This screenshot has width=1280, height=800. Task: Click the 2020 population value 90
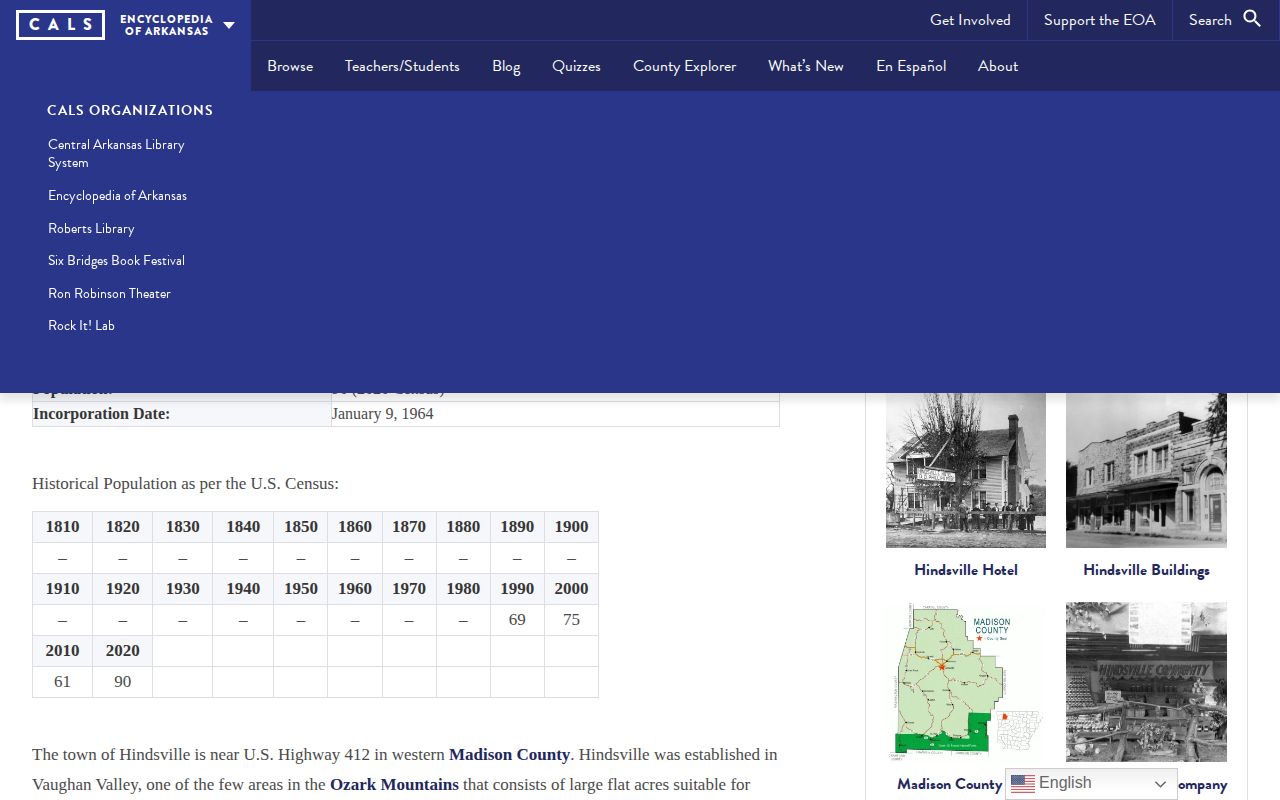122,681
